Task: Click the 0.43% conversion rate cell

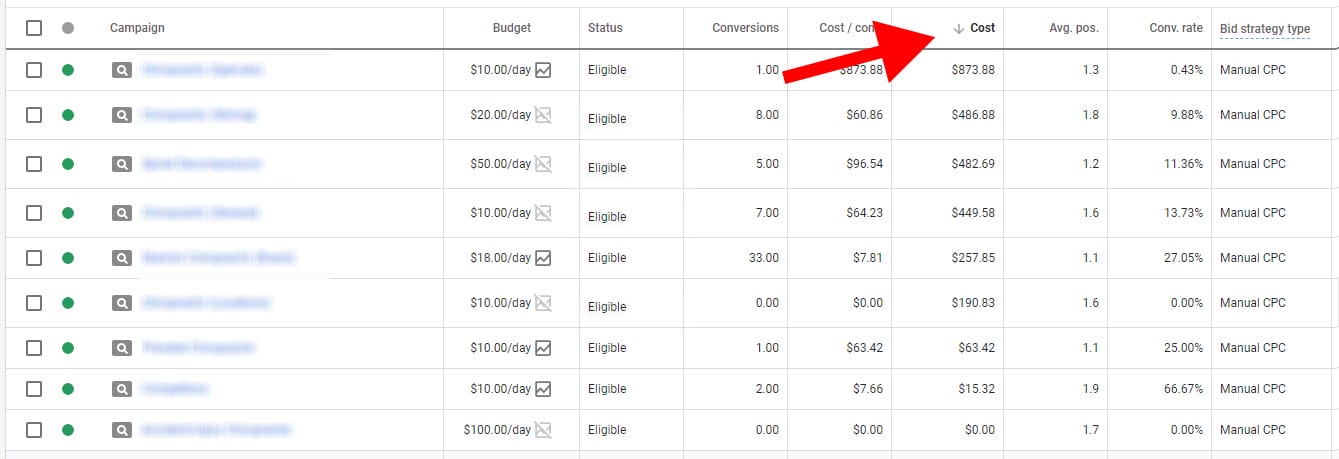Action: tap(1187, 70)
